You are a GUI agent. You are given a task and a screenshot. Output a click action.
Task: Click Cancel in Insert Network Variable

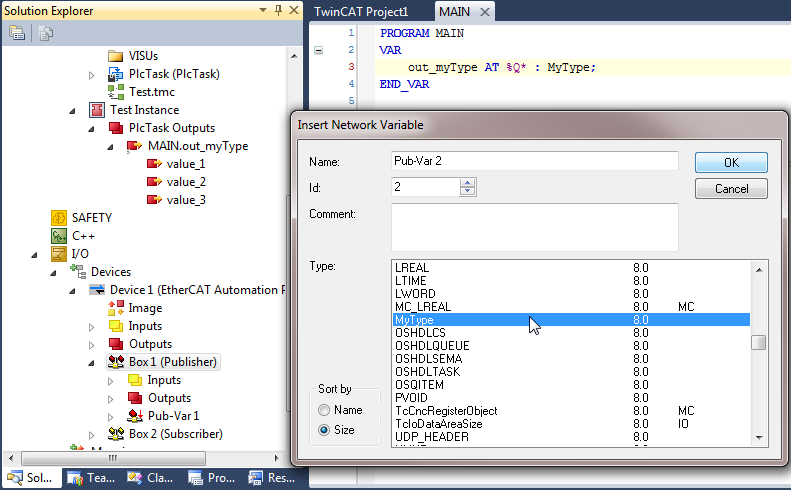click(x=731, y=189)
